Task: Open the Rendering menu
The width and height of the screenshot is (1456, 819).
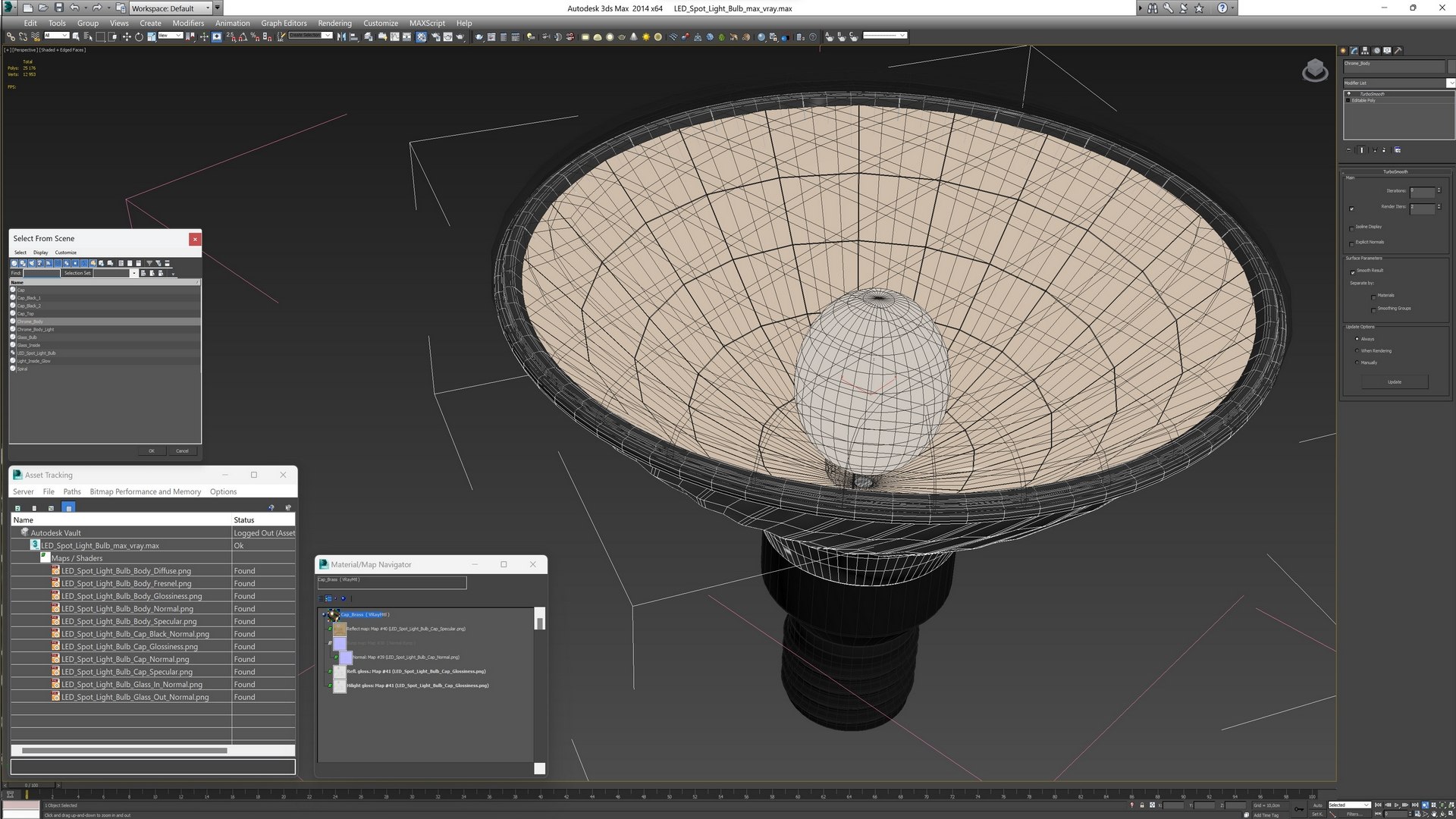Action: (x=334, y=23)
